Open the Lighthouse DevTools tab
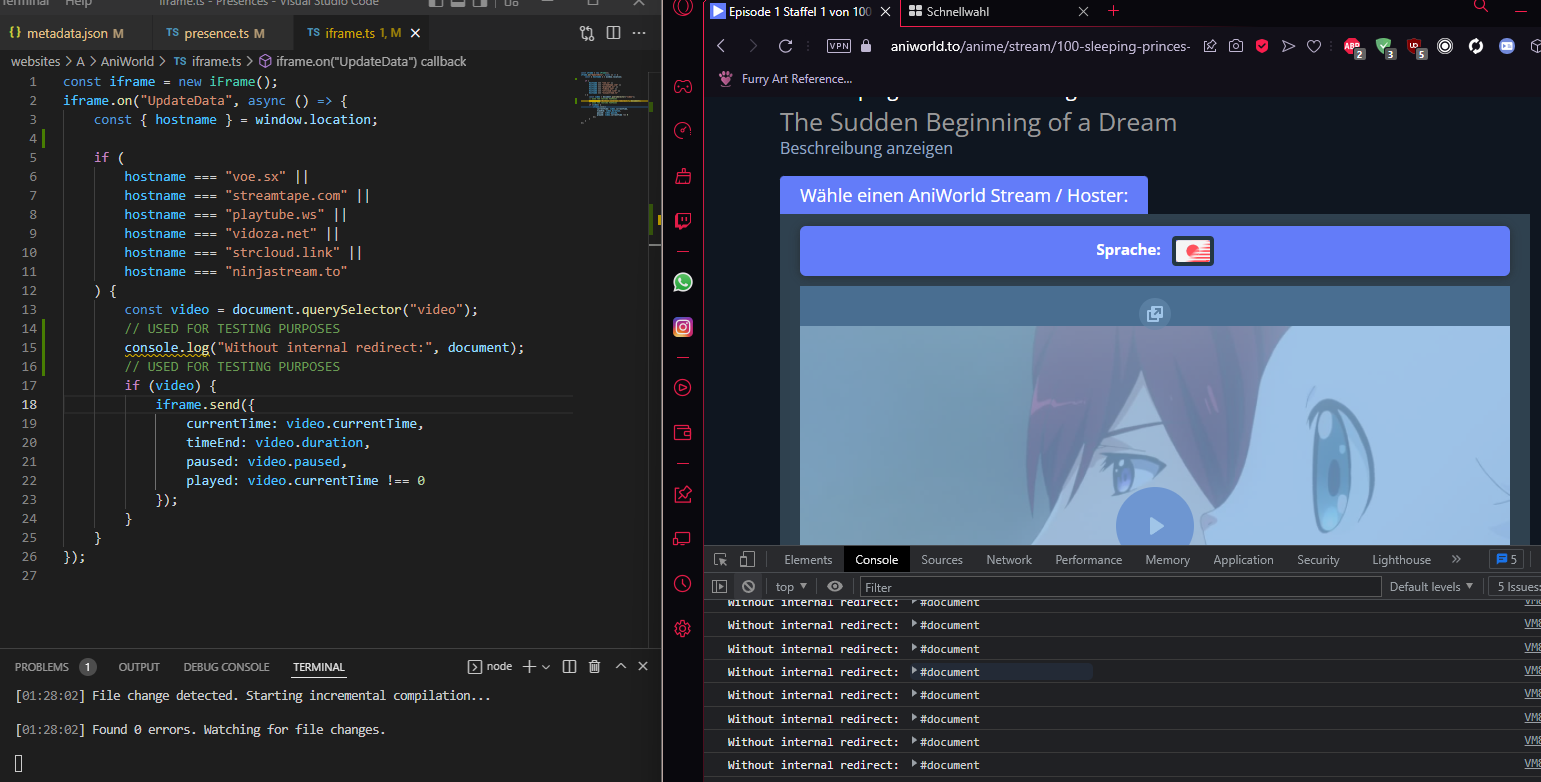The image size is (1541, 782). click(1401, 560)
